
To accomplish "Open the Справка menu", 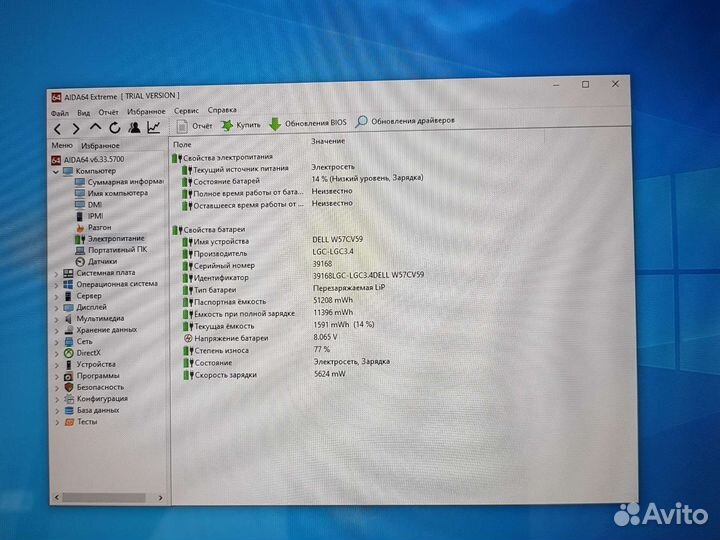I will pos(222,110).
